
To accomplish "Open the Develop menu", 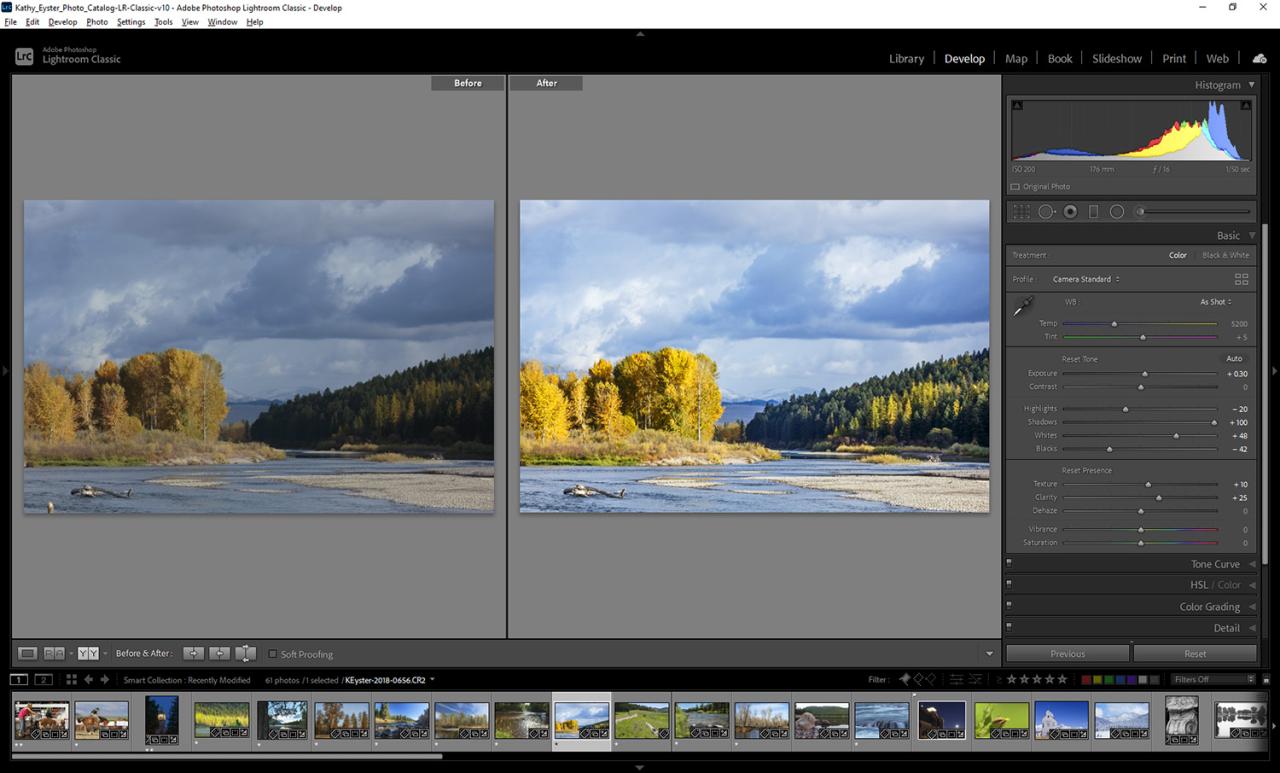I will click(x=62, y=22).
